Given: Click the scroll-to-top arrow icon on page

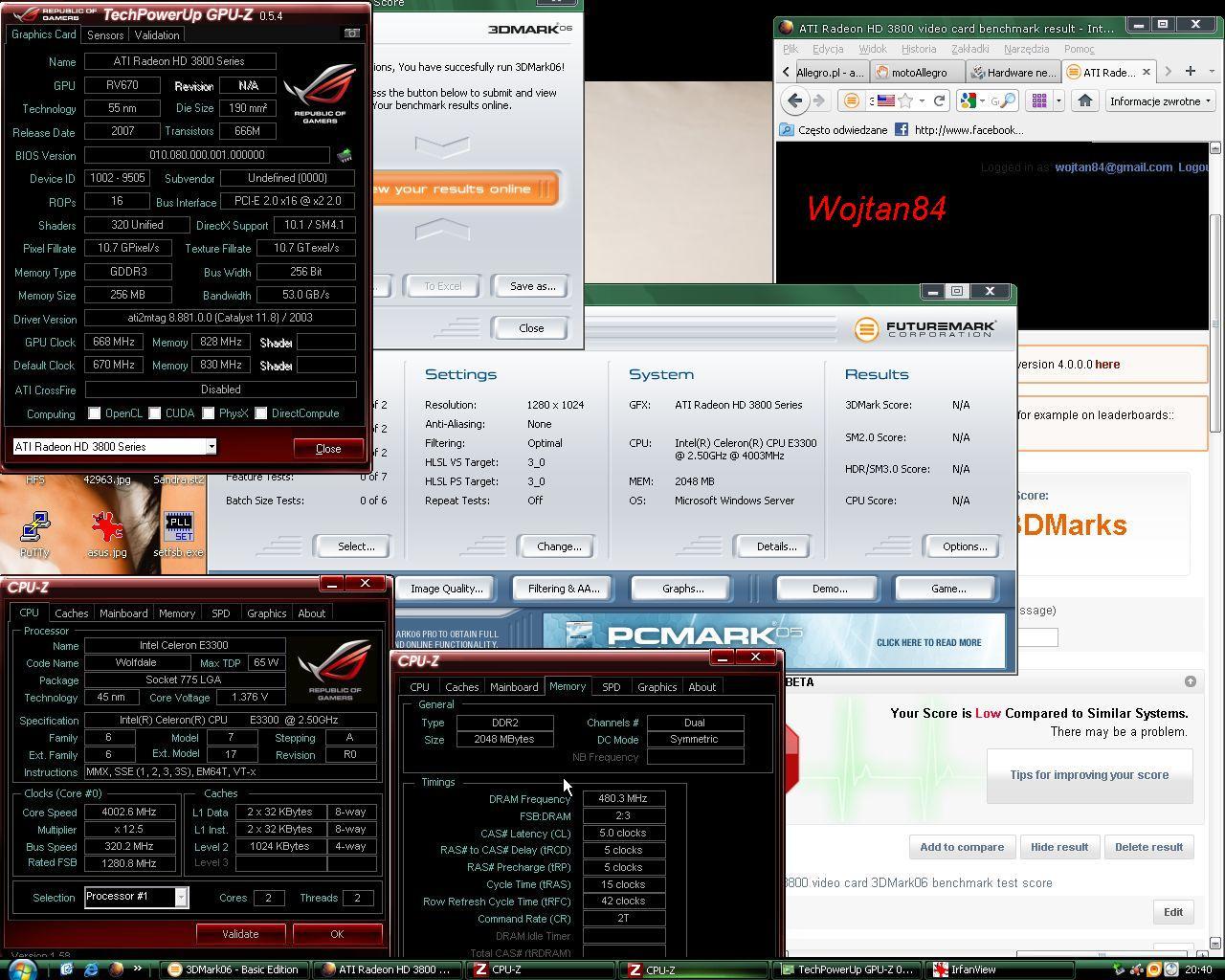Looking at the screenshot, I should tap(1190, 681).
